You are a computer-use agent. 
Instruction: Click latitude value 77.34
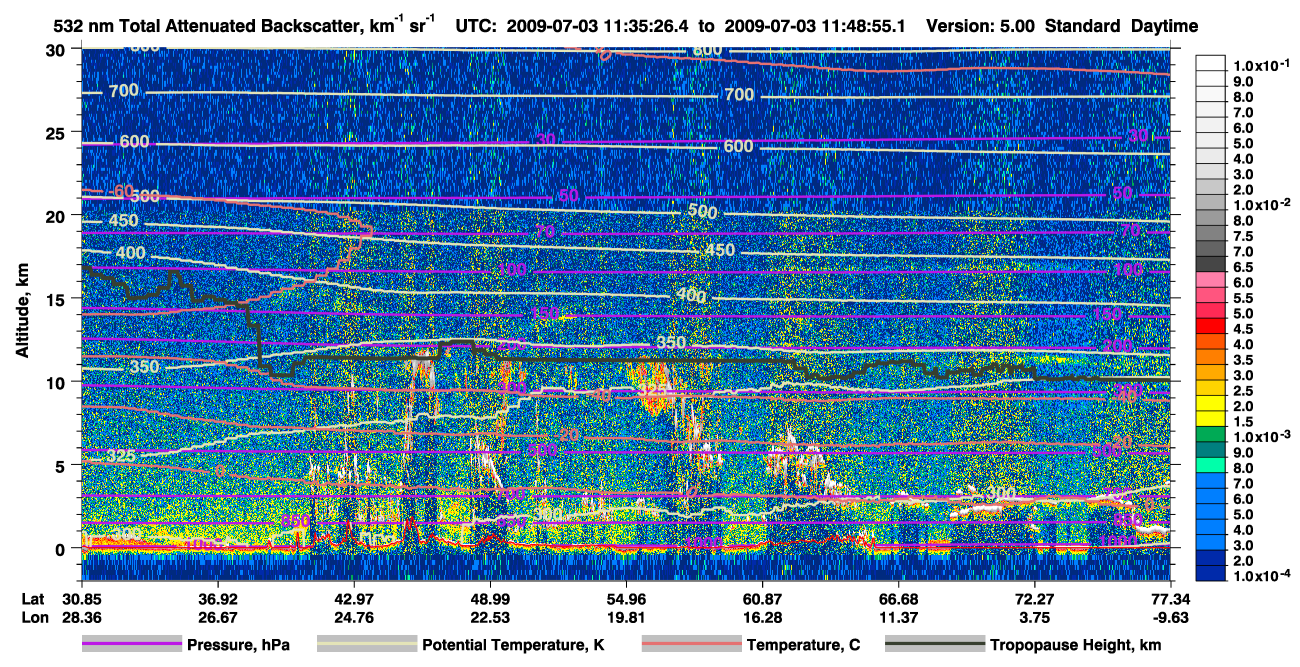tap(1171, 598)
